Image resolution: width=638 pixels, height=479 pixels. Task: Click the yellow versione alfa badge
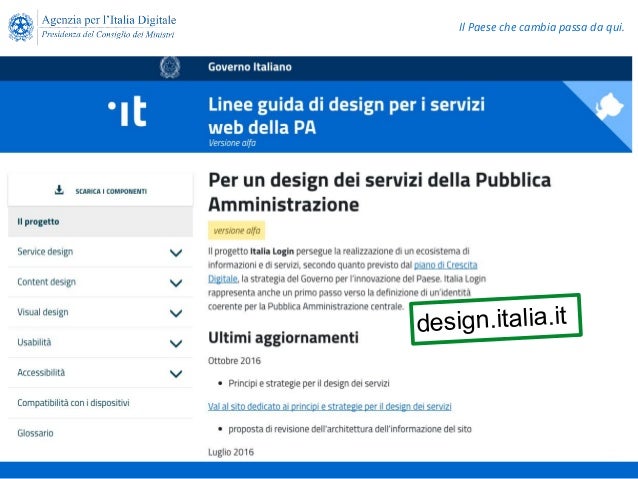point(237,231)
